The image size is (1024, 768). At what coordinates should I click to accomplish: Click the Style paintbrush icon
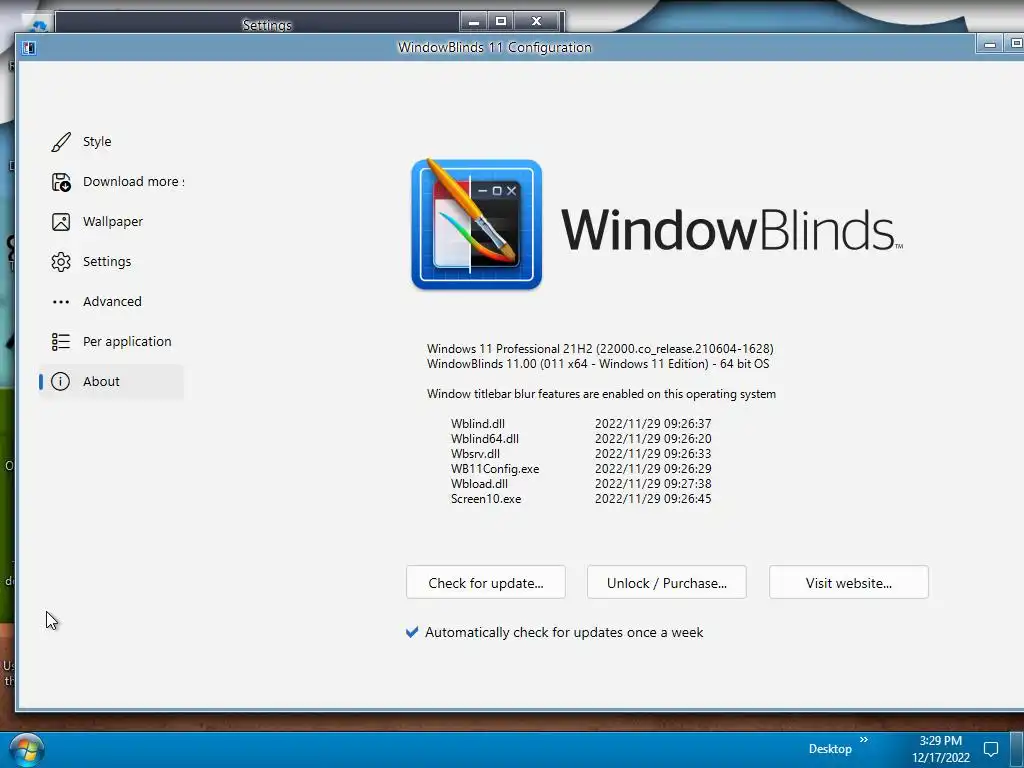click(x=61, y=142)
